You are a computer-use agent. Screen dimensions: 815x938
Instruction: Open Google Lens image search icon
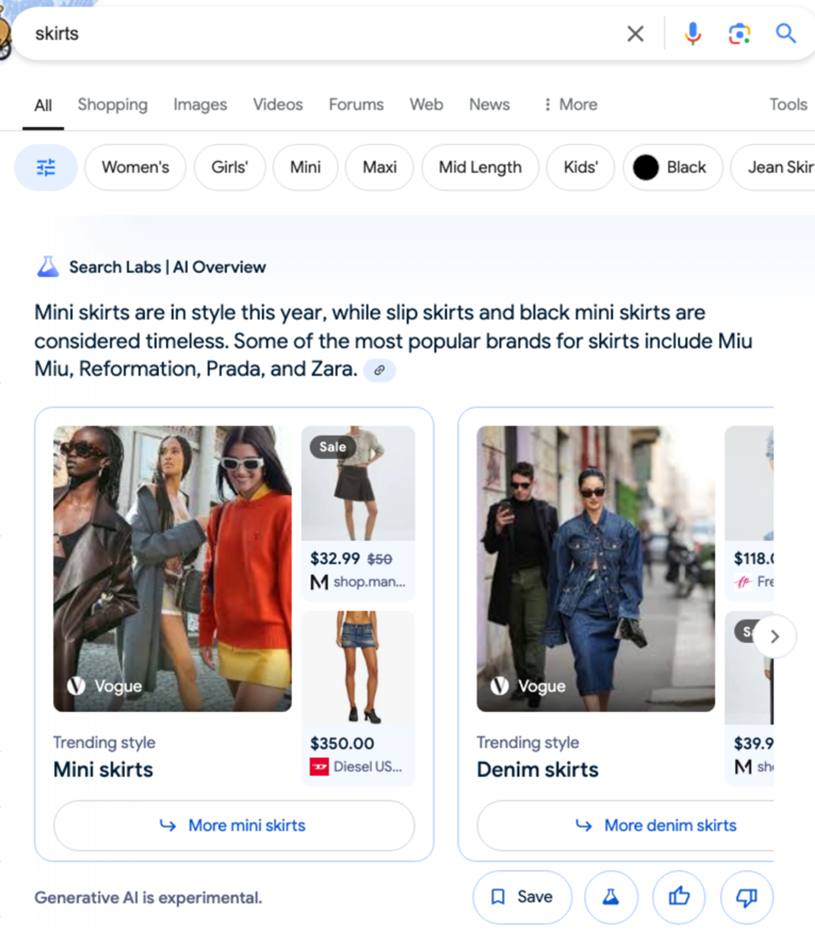point(739,34)
